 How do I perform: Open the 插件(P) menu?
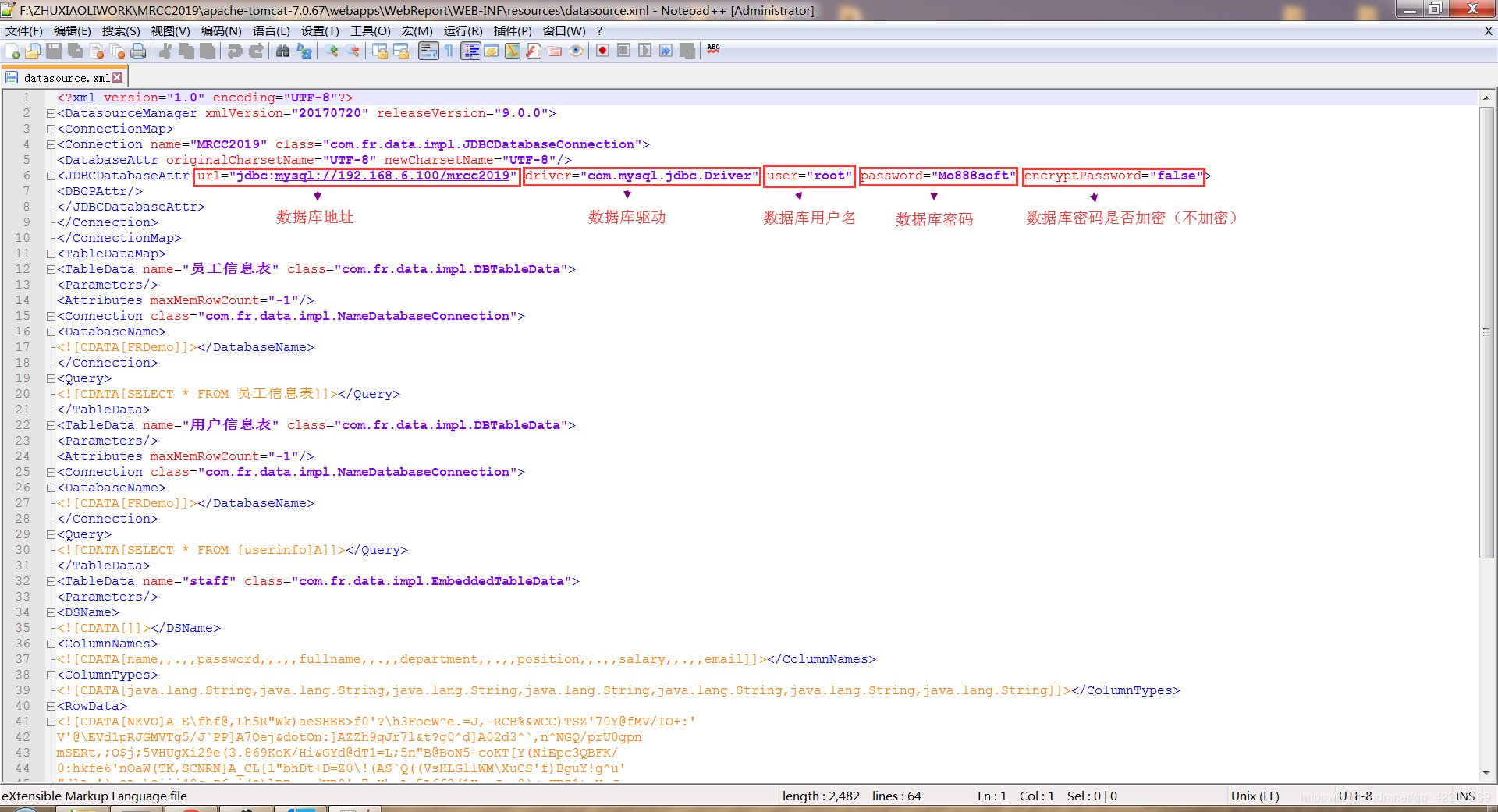[513, 31]
